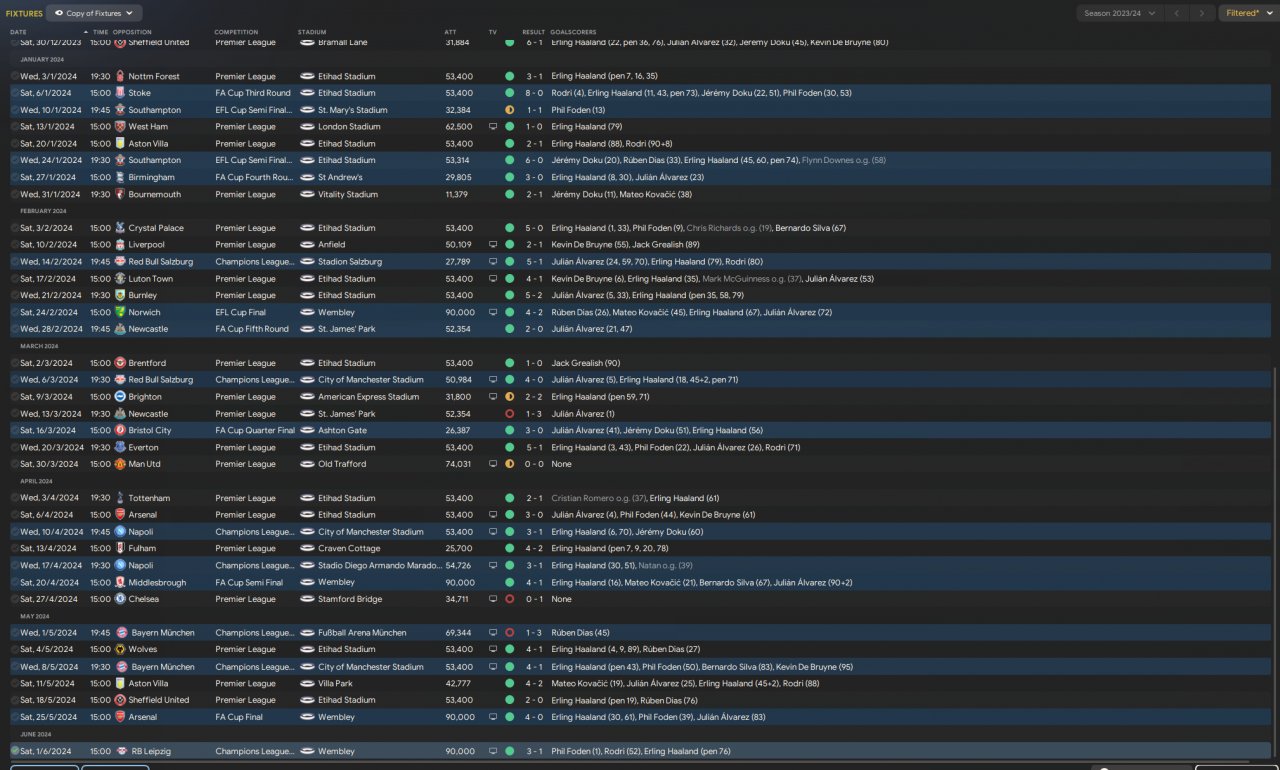The image size is (1280, 770).
Task: Click the Brighton club badge
Action: click(x=120, y=397)
